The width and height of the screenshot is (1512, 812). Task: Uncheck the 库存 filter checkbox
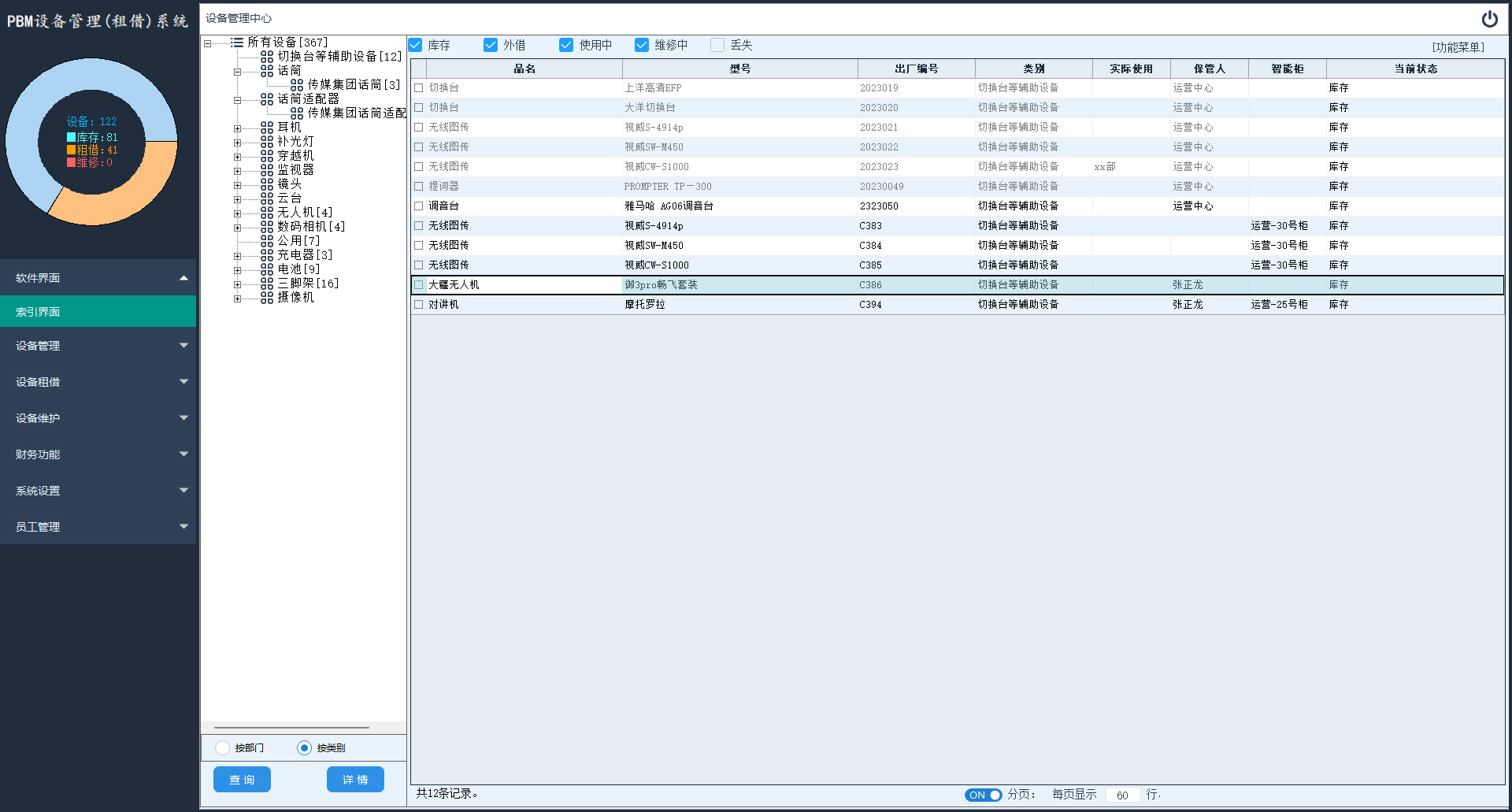pyautogui.click(x=416, y=45)
